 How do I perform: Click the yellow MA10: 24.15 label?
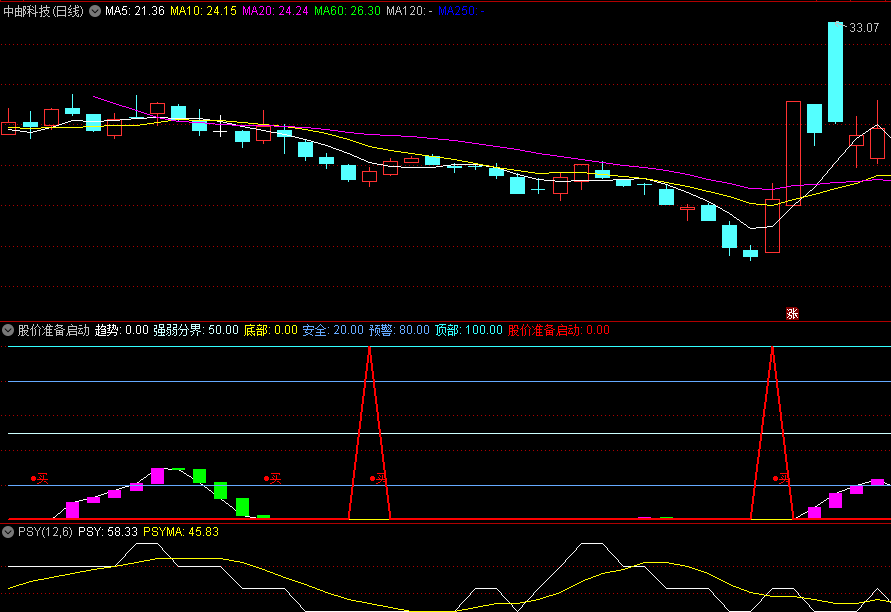pyautogui.click(x=203, y=11)
